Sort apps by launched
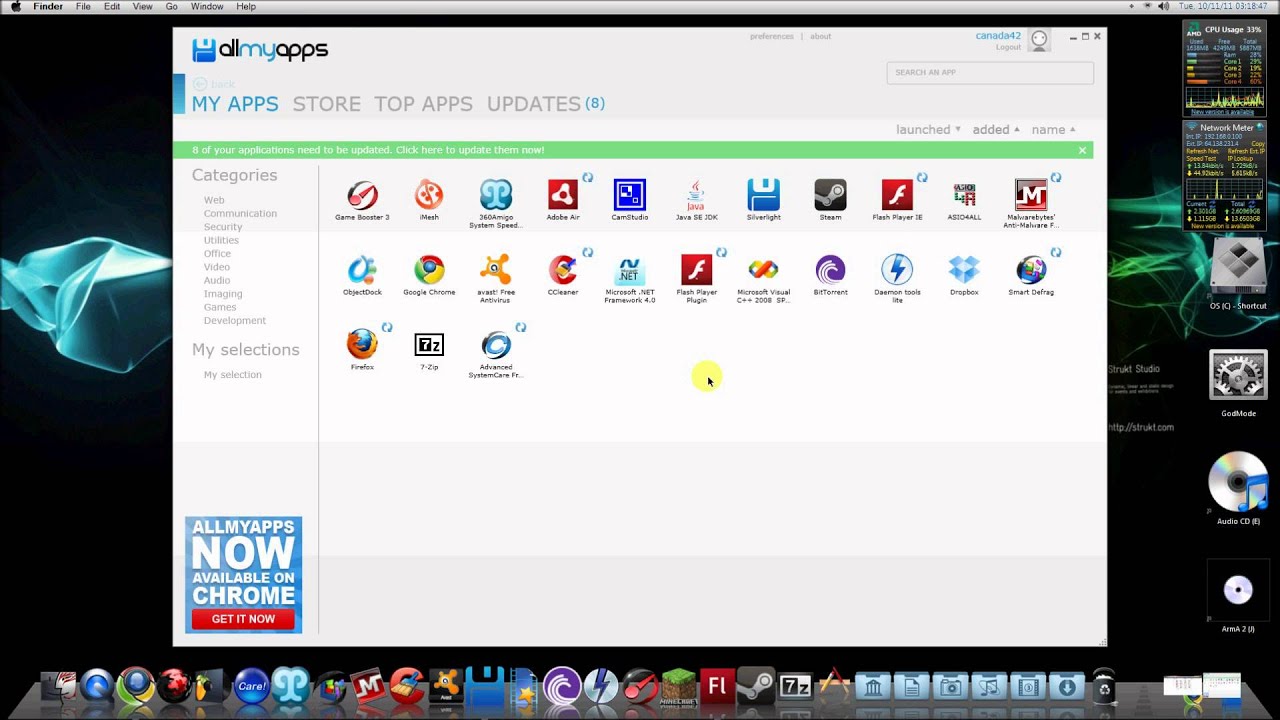This screenshot has width=1280, height=720. click(928, 129)
